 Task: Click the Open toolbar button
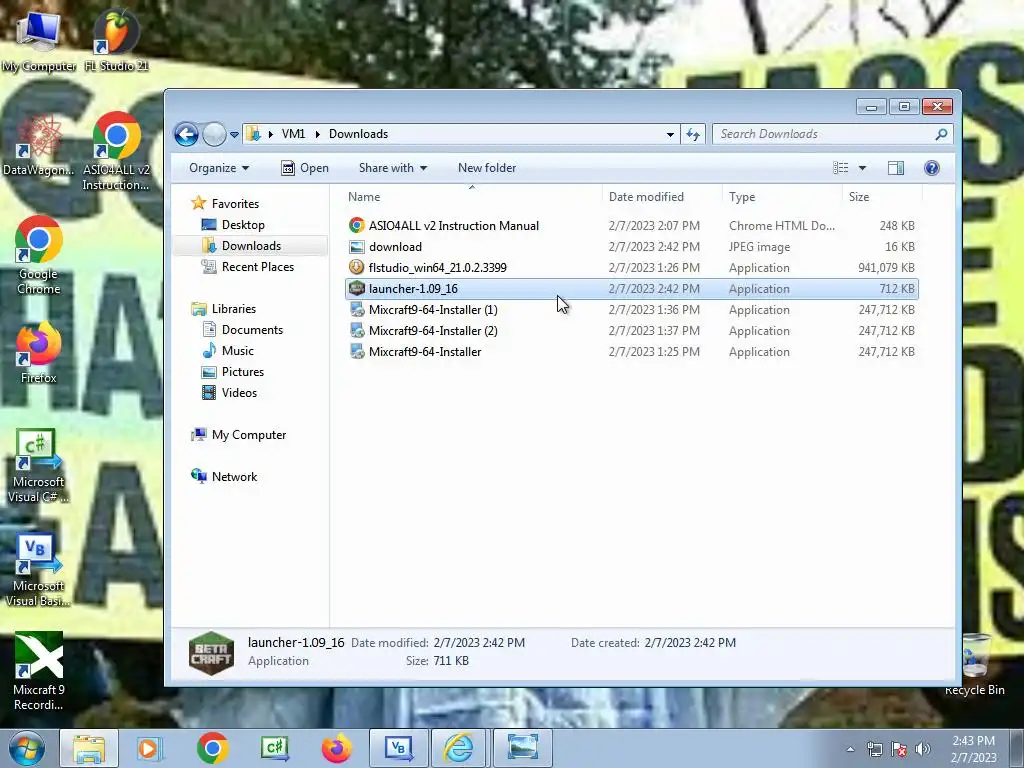305,168
